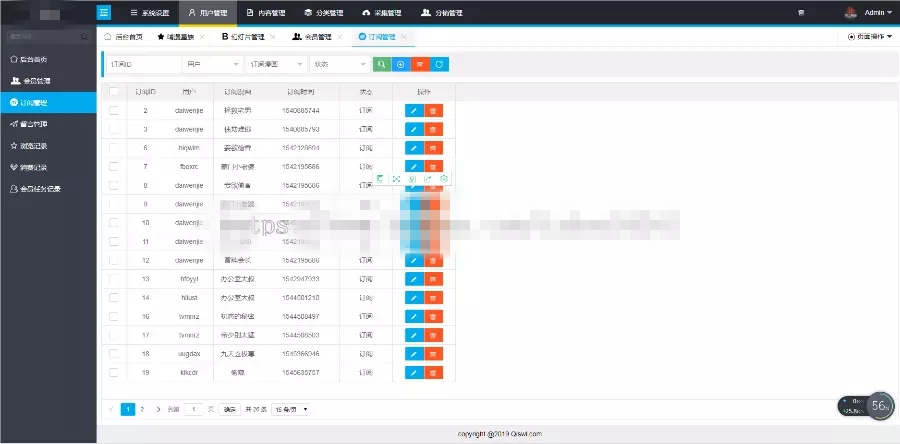This screenshot has width=900, height=444.
Task: Edit subscription row ID 2
Action: (x=414, y=111)
